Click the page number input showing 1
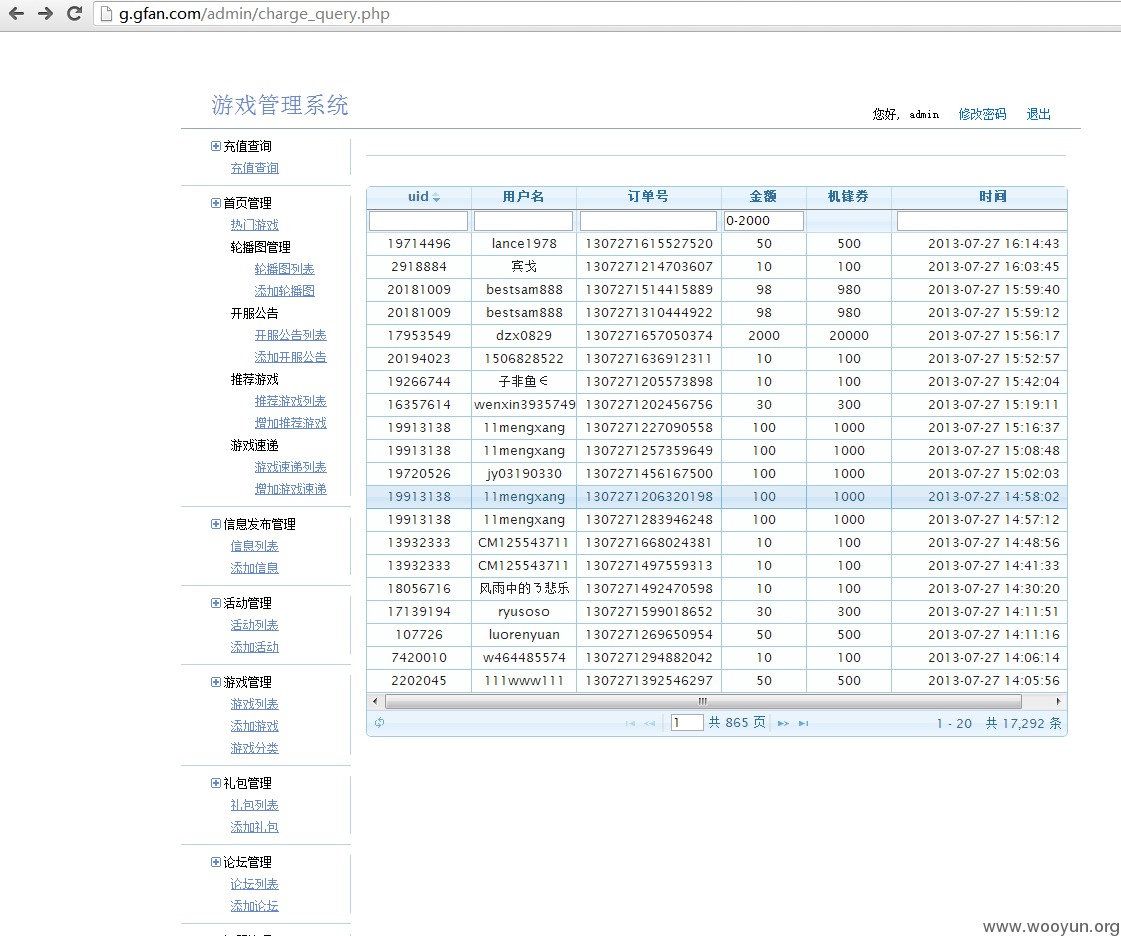 click(x=686, y=723)
